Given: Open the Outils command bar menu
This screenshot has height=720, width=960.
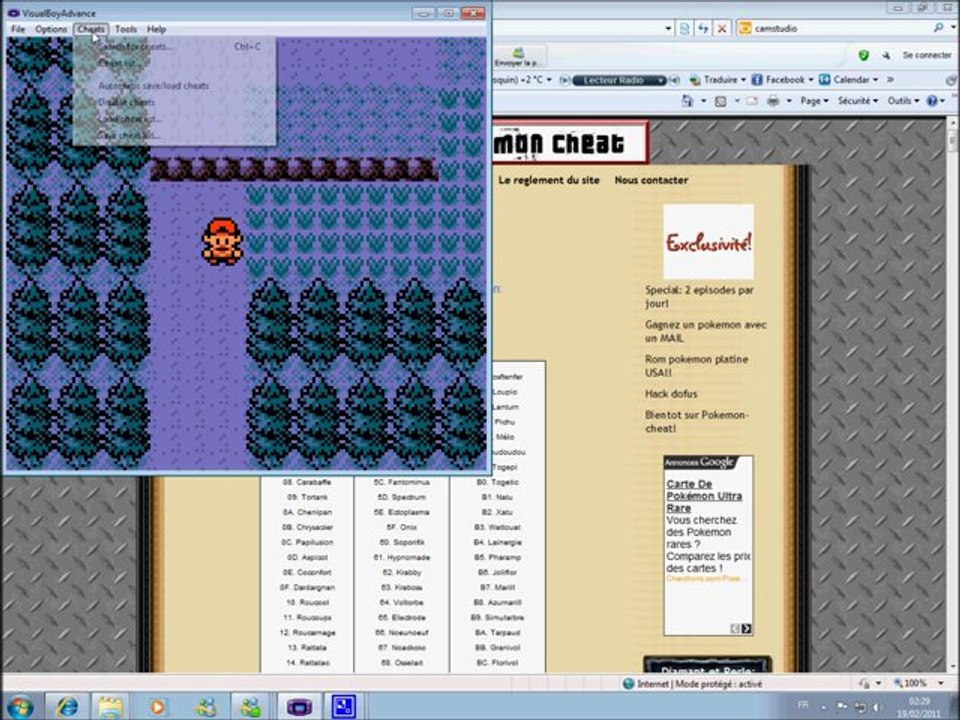Looking at the screenshot, I should (x=903, y=101).
